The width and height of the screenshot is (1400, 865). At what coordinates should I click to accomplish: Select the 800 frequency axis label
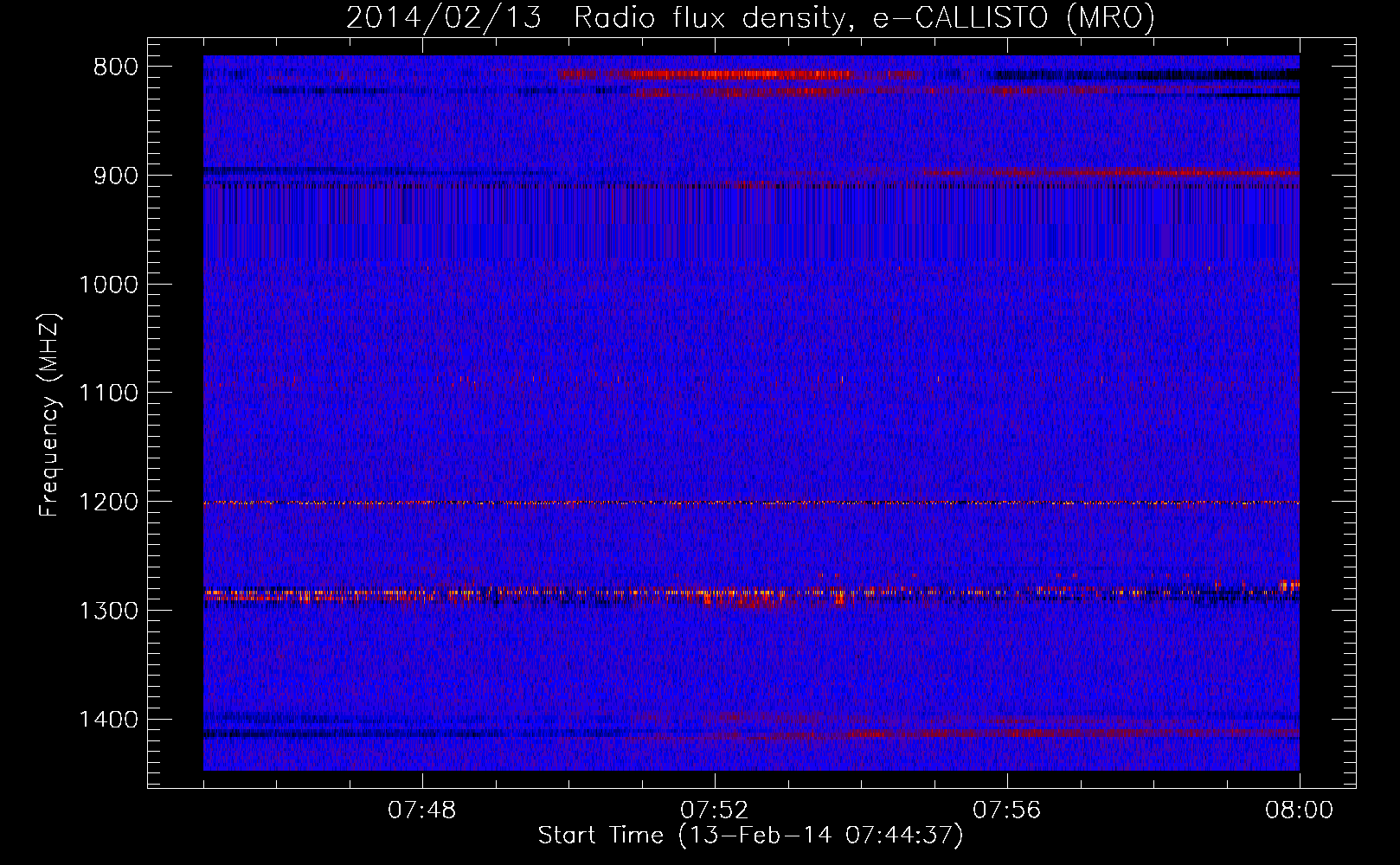point(116,67)
